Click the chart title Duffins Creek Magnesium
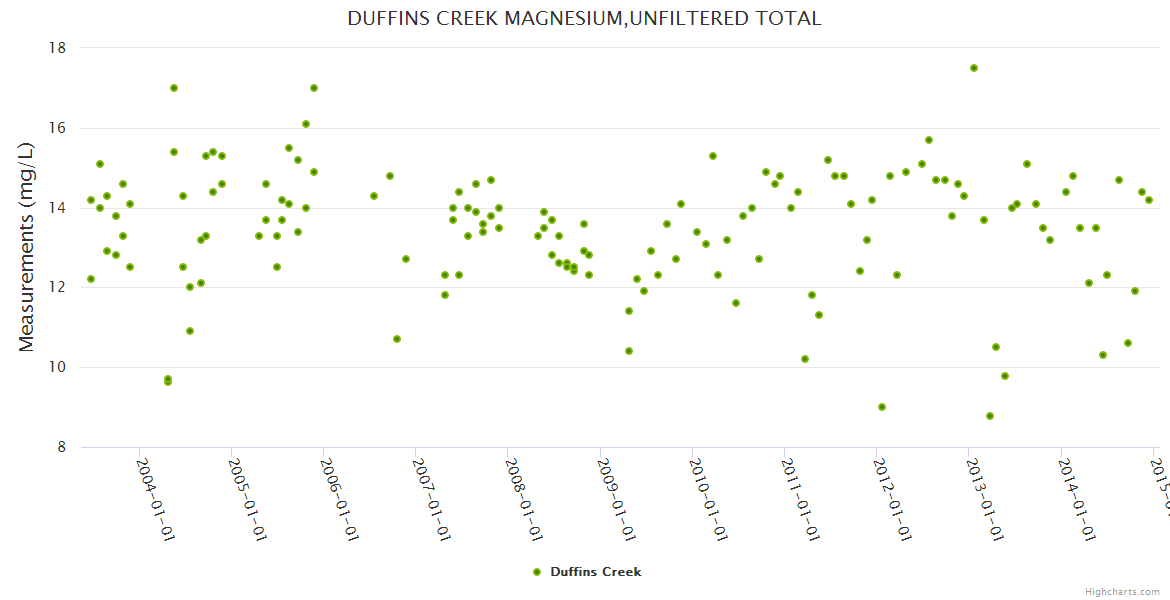1170x600 pixels. point(584,18)
